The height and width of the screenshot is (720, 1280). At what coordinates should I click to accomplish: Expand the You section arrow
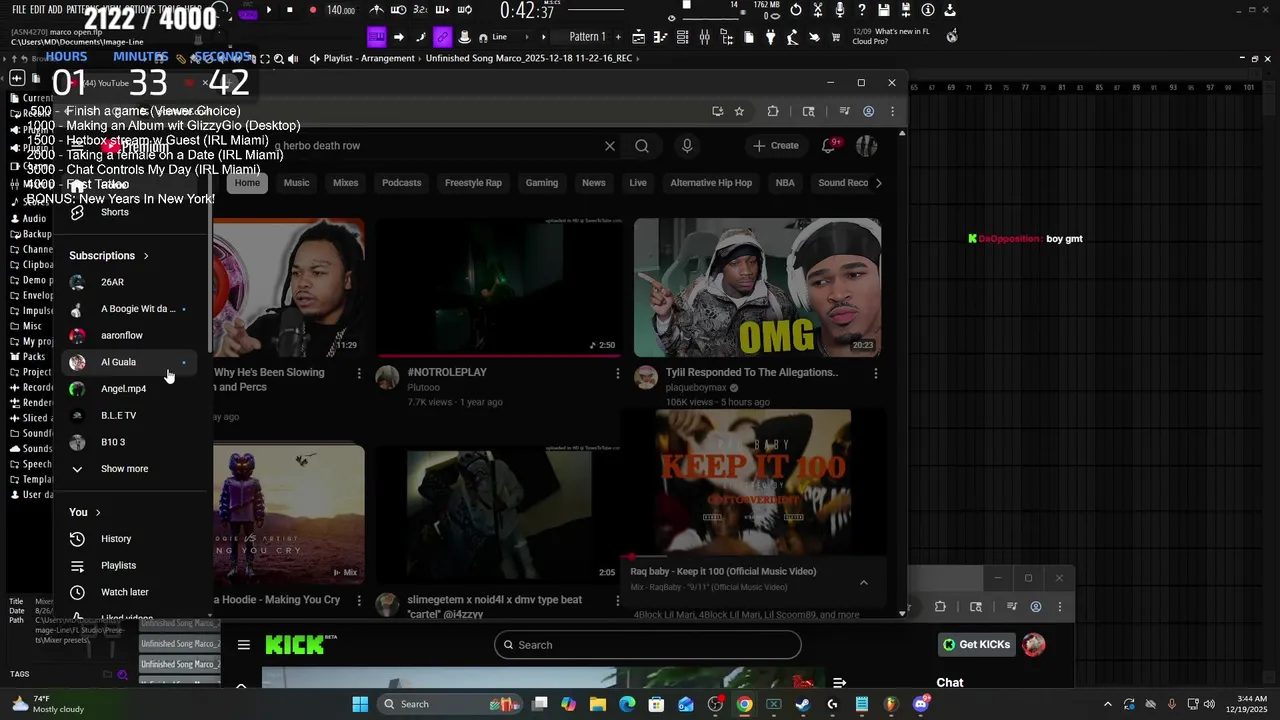click(98, 513)
